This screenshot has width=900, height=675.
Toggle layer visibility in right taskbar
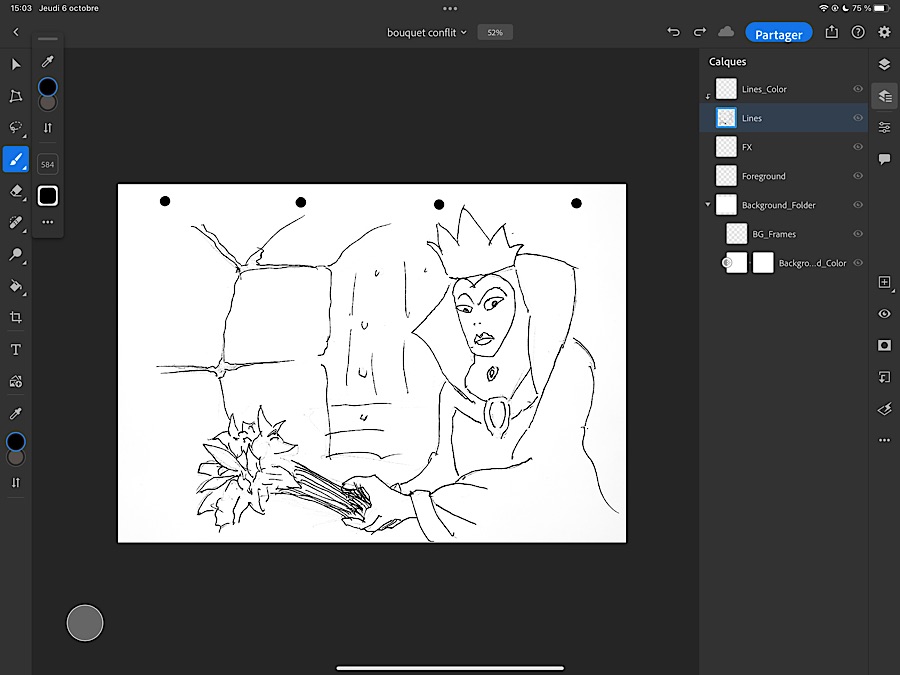[x=885, y=313]
